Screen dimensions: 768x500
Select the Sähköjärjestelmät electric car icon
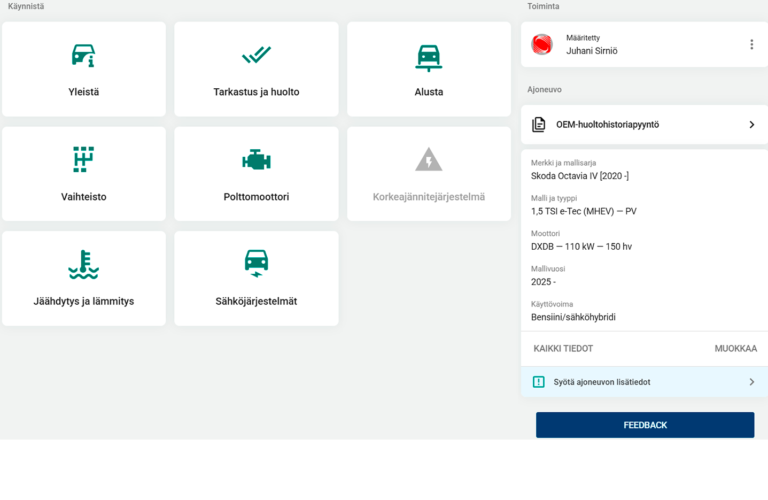[256, 263]
